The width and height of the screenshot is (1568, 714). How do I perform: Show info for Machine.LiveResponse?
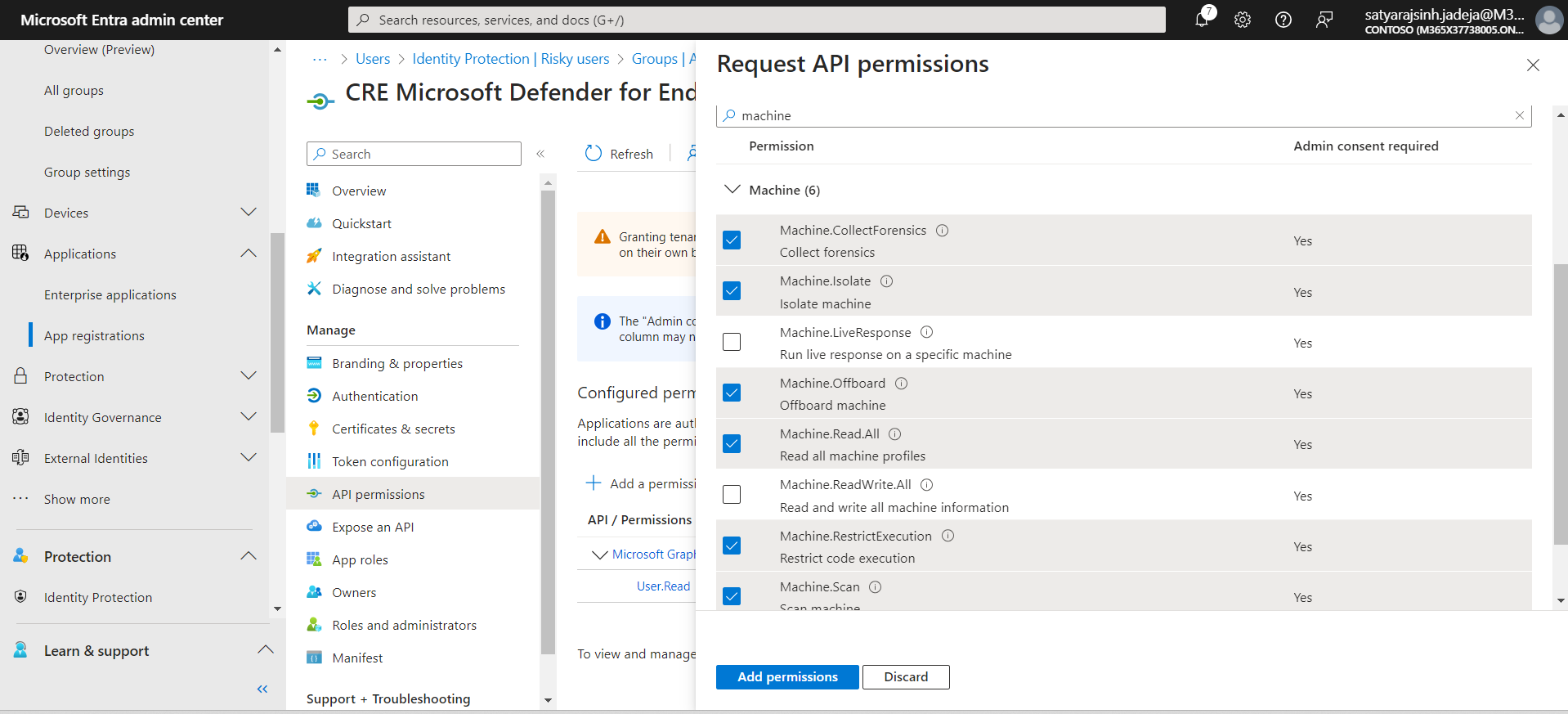point(926,332)
